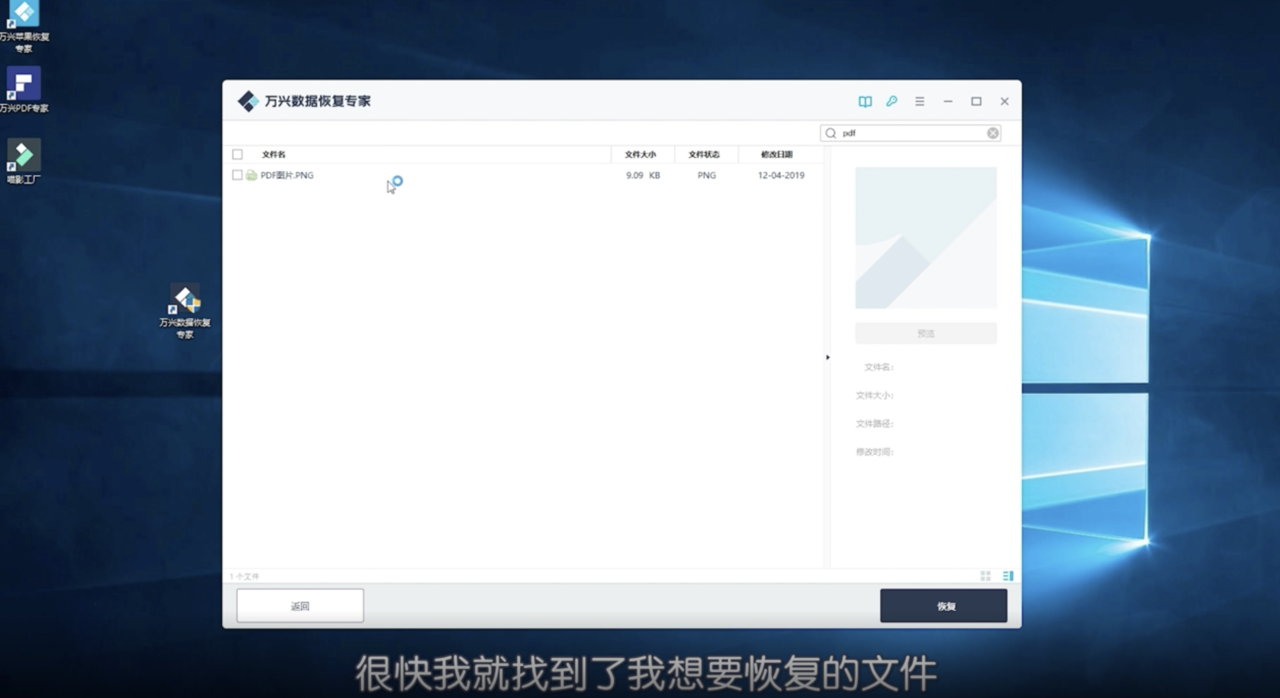
Task: Open 万兴苹果恢复专家 desktop shortcut
Action: (x=24, y=27)
